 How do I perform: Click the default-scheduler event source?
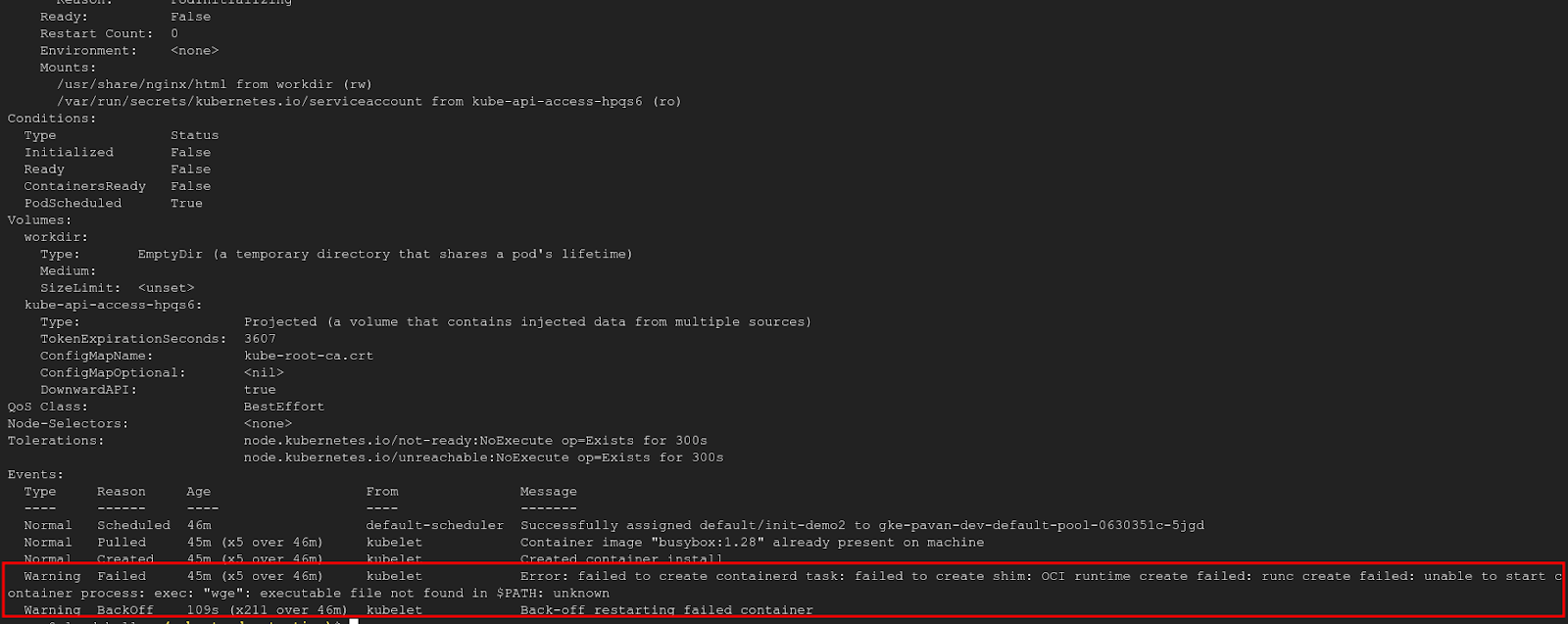[435, 525]
